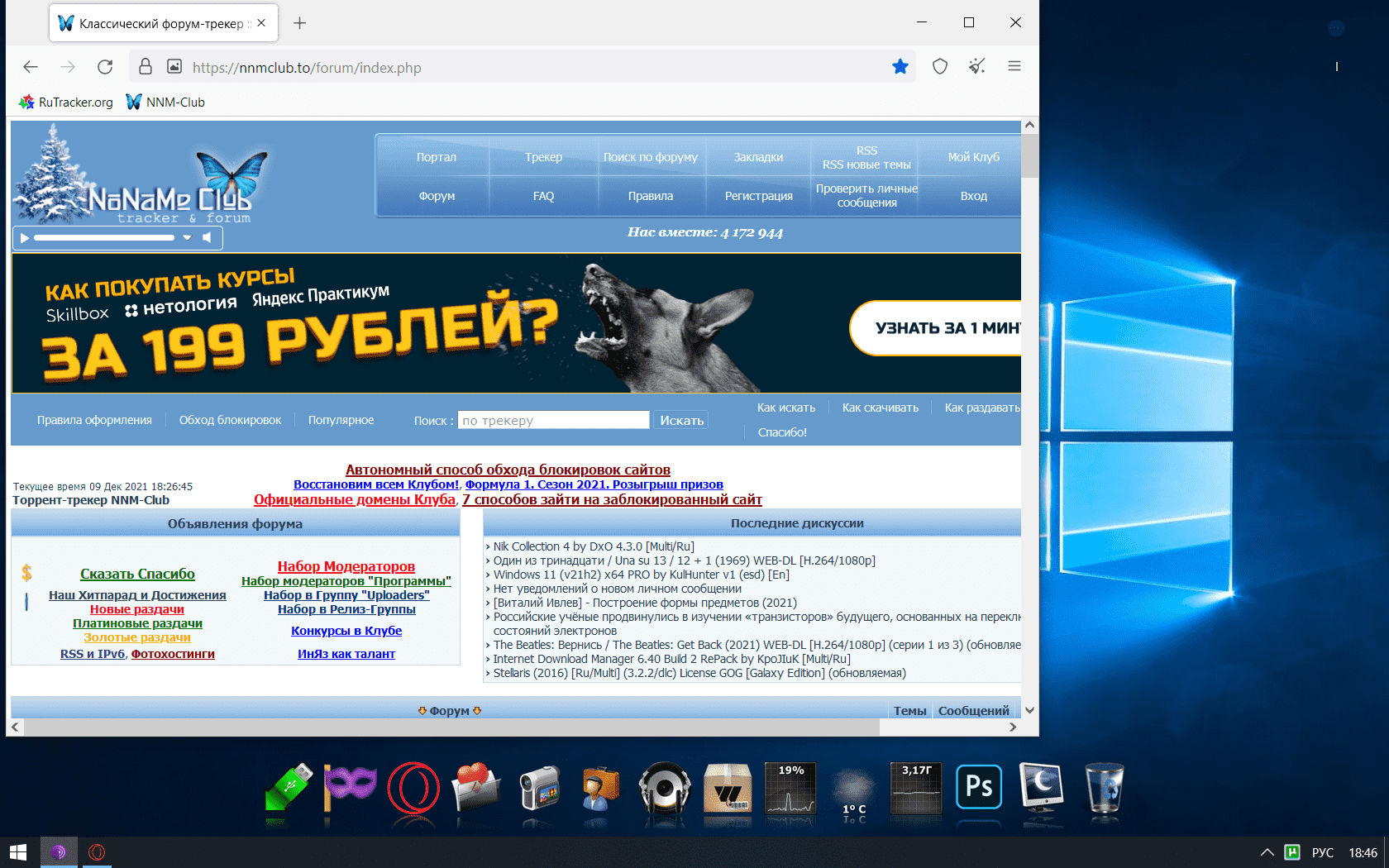Viewport: 1389px width, 868px height.
Task: Open the Платиновые раздачи link
Action: (x=137, y=623)
